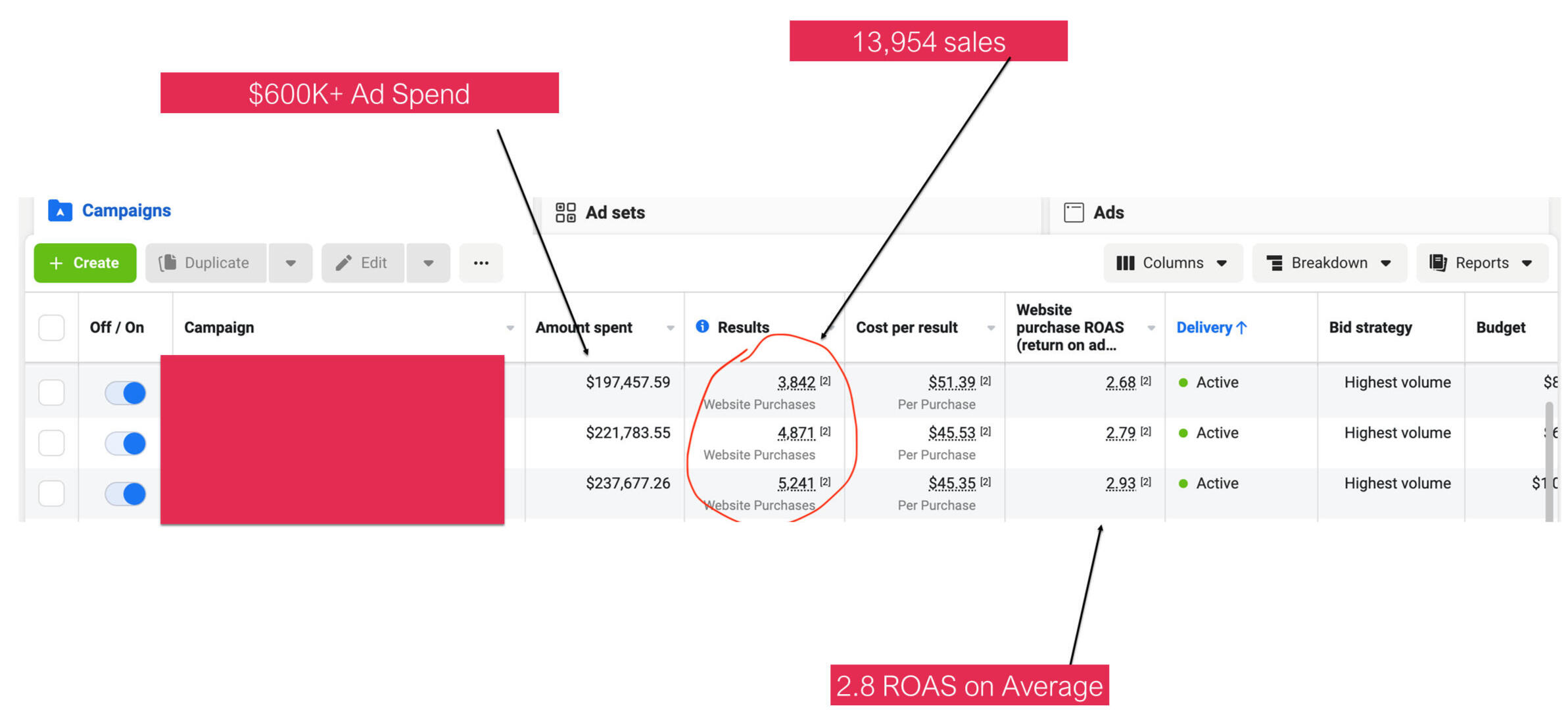Check the box for the $221,783.55 campaign
The width and height of the screenshot is (1568, 721).
click(x=51, y=443)
